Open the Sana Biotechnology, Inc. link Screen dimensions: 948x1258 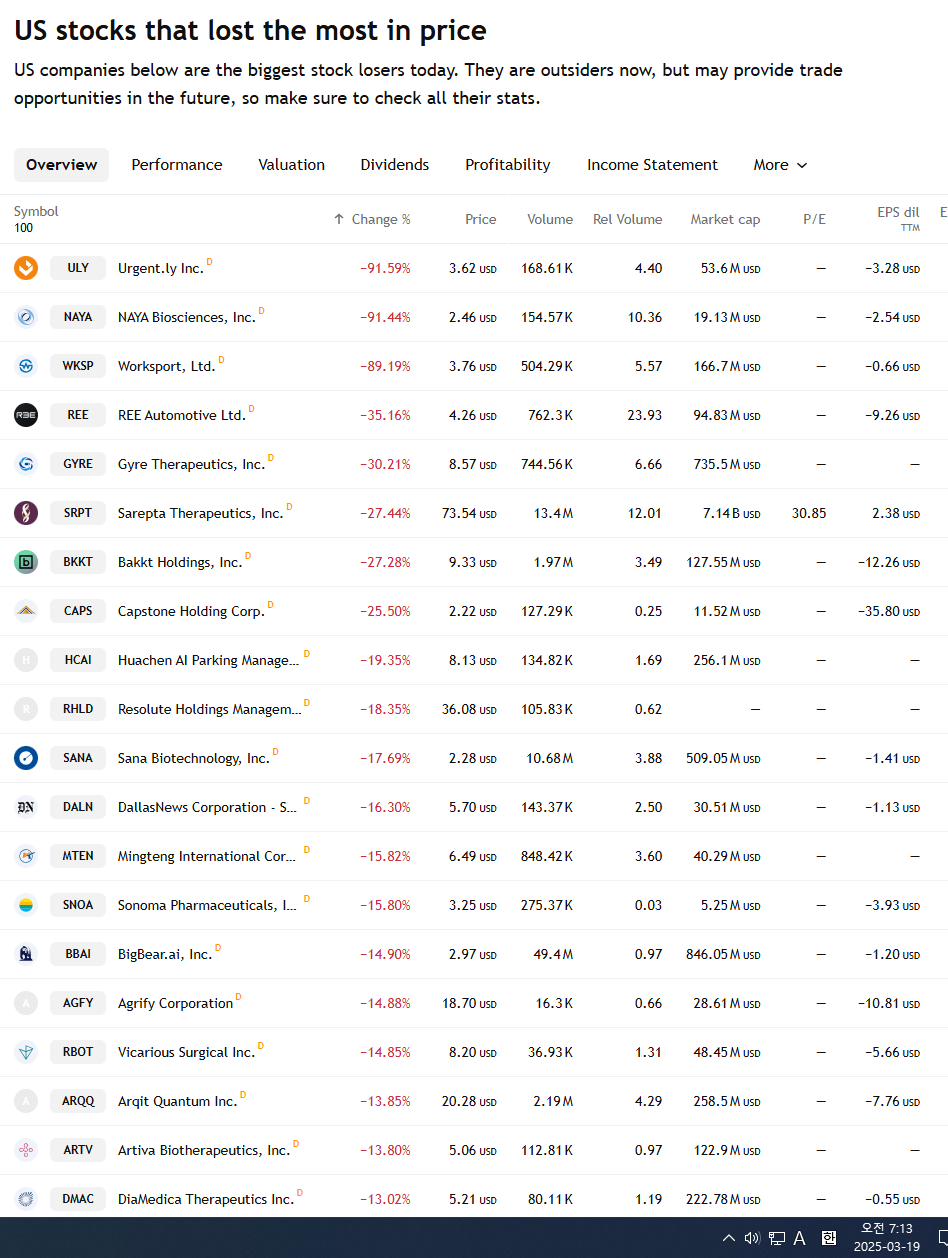[193, 758]
